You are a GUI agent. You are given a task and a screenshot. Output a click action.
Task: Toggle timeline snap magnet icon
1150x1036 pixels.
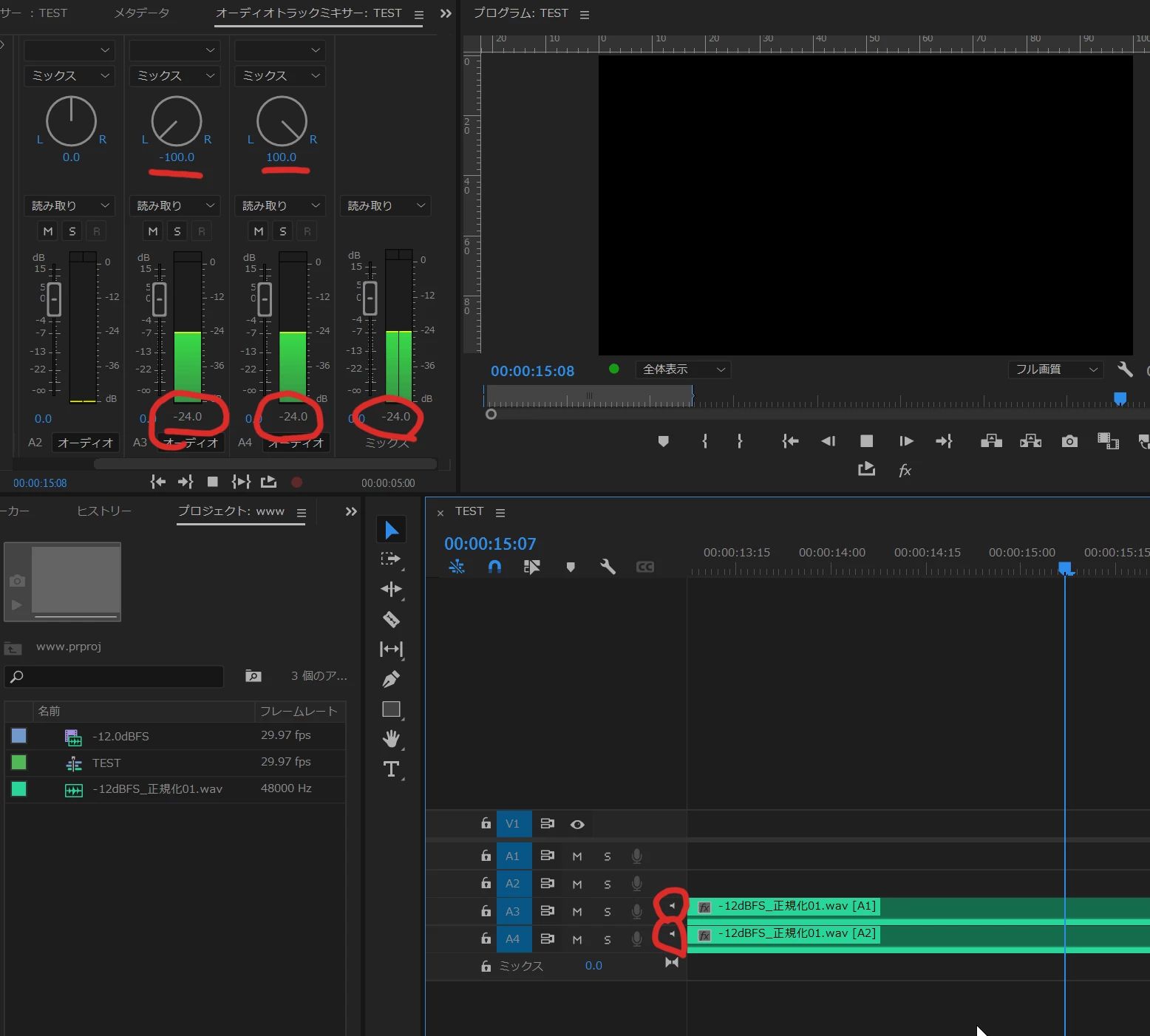click(494, 567)
